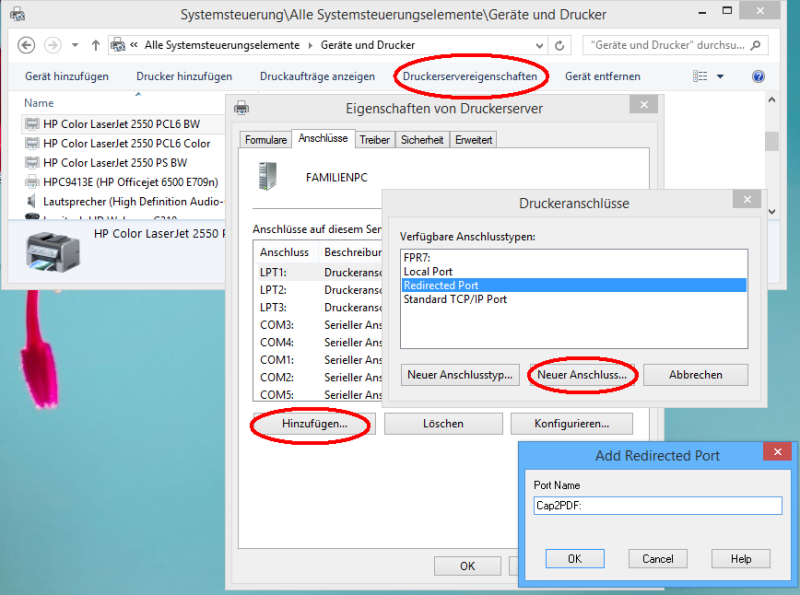Image resolution: width=800 pixels, height=595 pixels.
Task: Click the Back navigation arrow
Action: [x=27, y=46]
